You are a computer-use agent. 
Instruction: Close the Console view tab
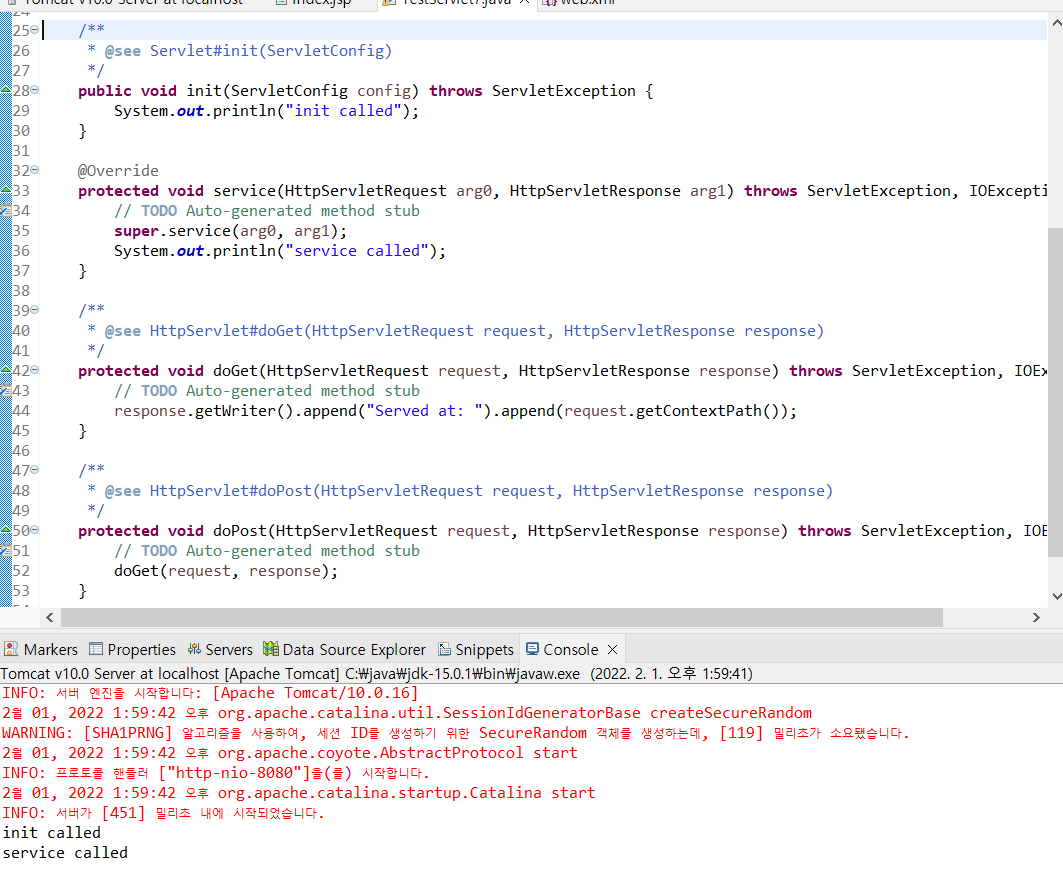tap(613, 649)
